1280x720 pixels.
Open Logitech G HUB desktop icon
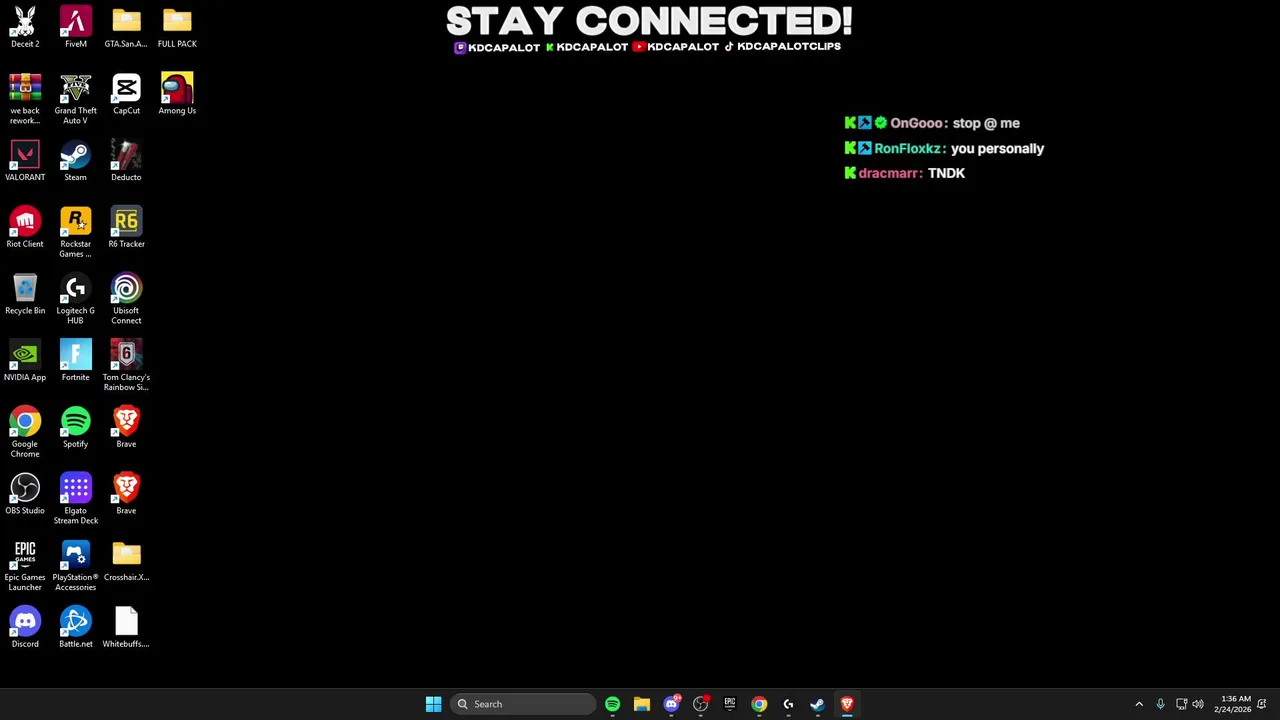coord(75,299)
